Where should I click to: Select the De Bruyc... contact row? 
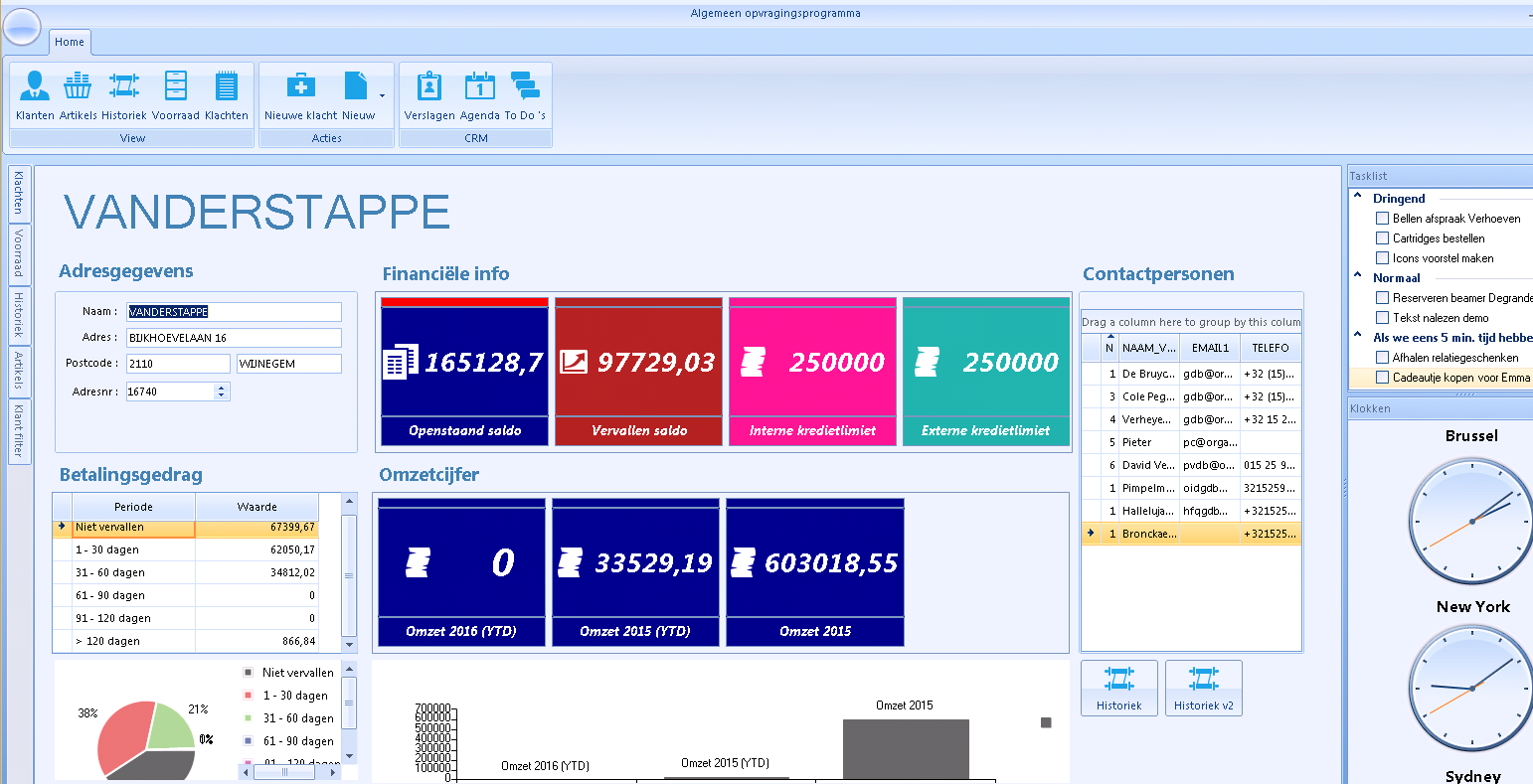tap(1191, 374)
